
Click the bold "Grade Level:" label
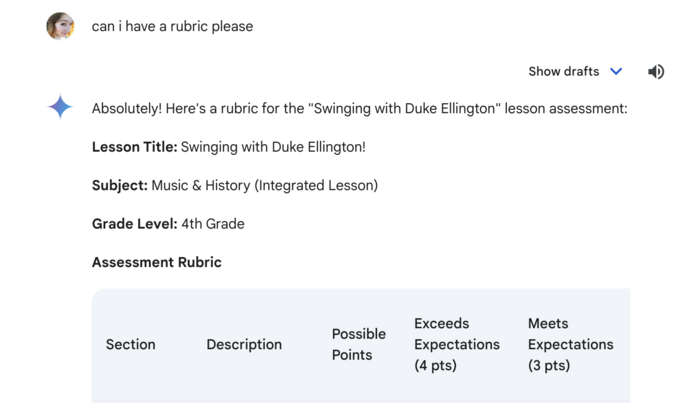point(134,224)
